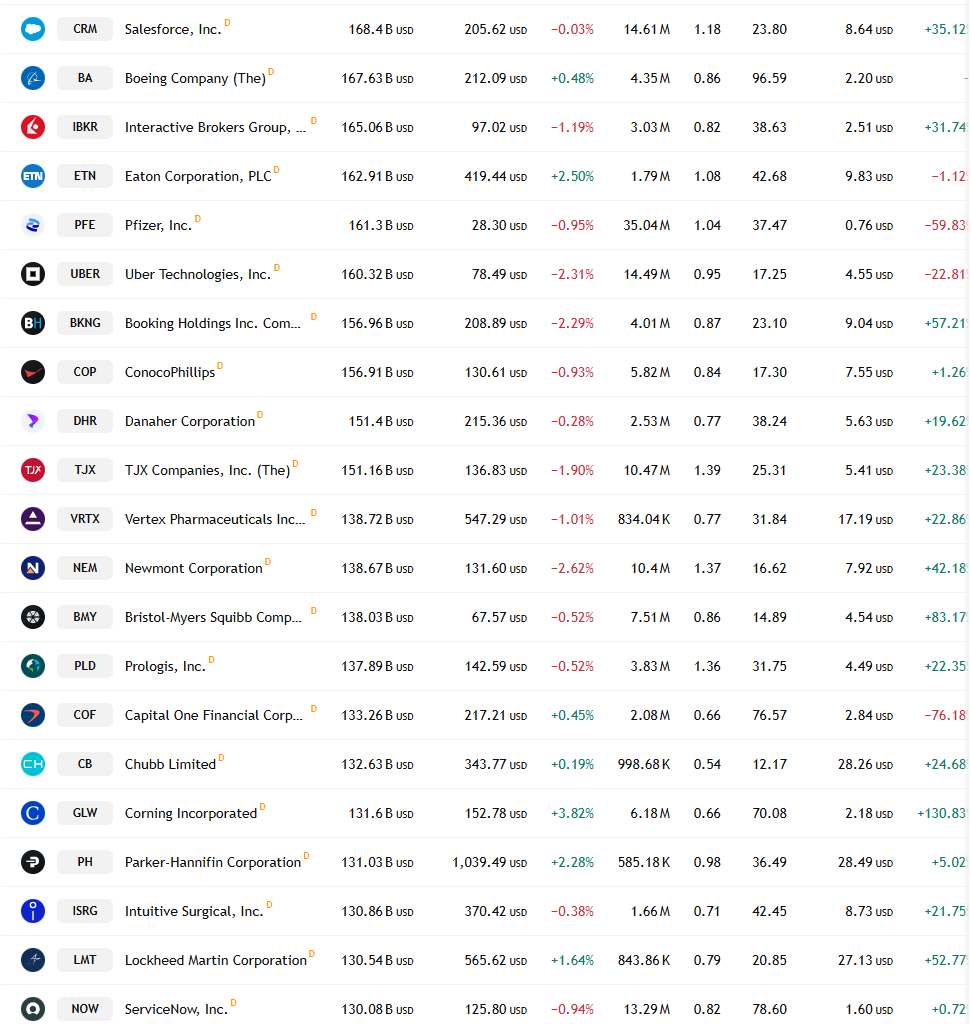Select the COP ticker badge
Screen dimensions: 972x1024
[85, 372]
